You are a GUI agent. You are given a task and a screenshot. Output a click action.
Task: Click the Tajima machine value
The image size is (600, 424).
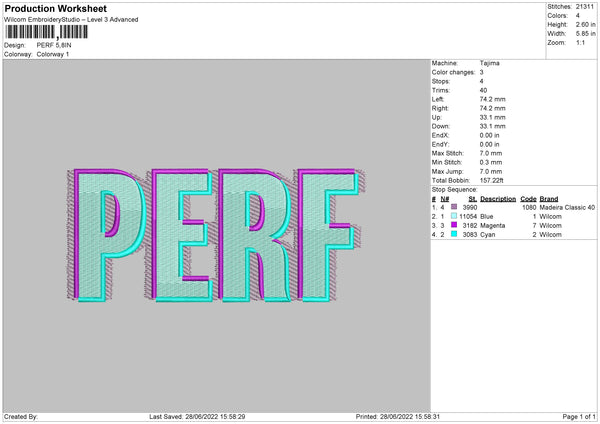coord(490,63)
